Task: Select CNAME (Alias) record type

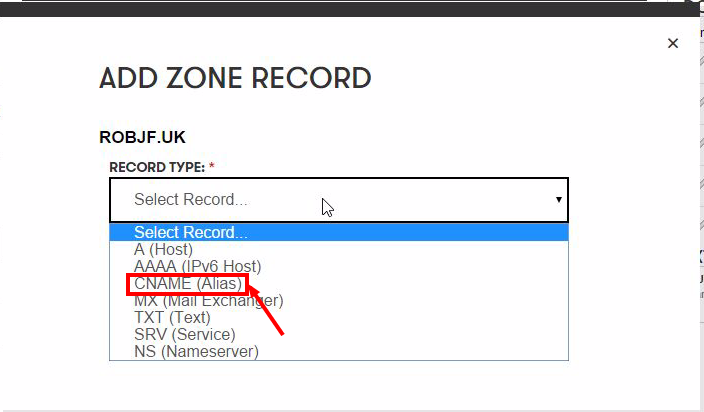Action: click(187, 284)
